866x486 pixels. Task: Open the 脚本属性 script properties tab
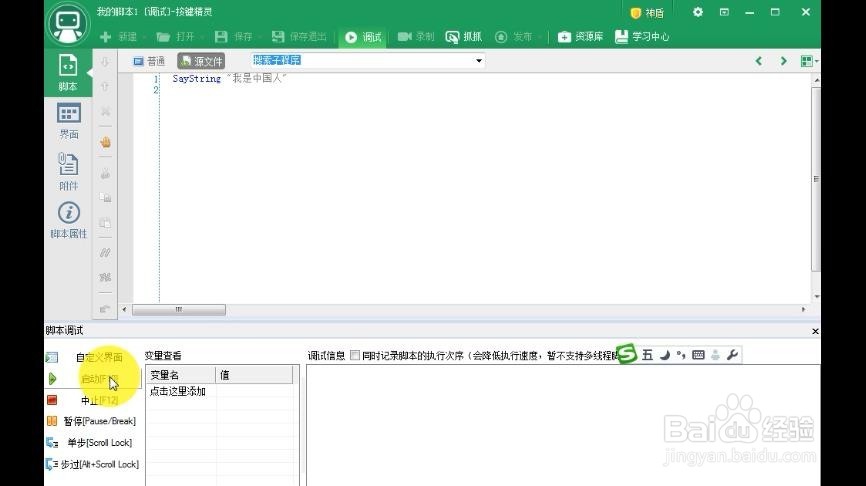[68, 220]
